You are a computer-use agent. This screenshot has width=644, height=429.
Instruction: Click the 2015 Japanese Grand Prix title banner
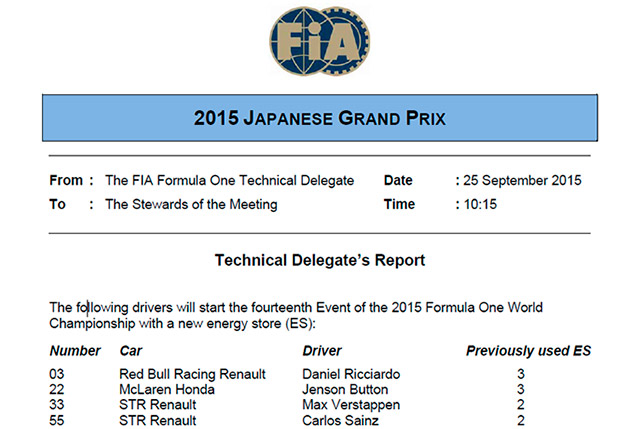point(320,118)
